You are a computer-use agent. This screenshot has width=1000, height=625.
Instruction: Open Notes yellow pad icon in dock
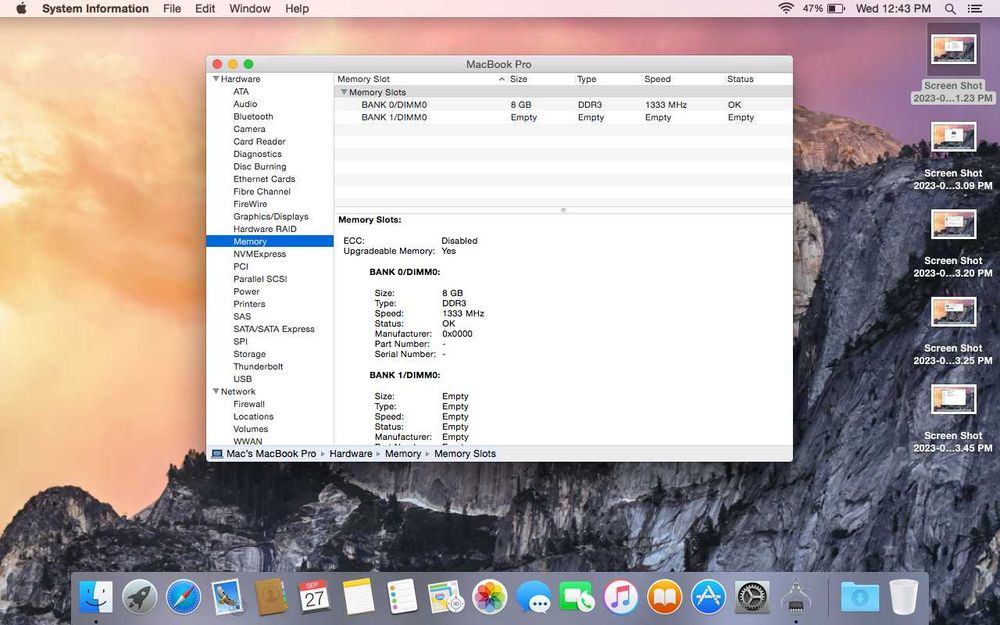(x=358, y=598)
